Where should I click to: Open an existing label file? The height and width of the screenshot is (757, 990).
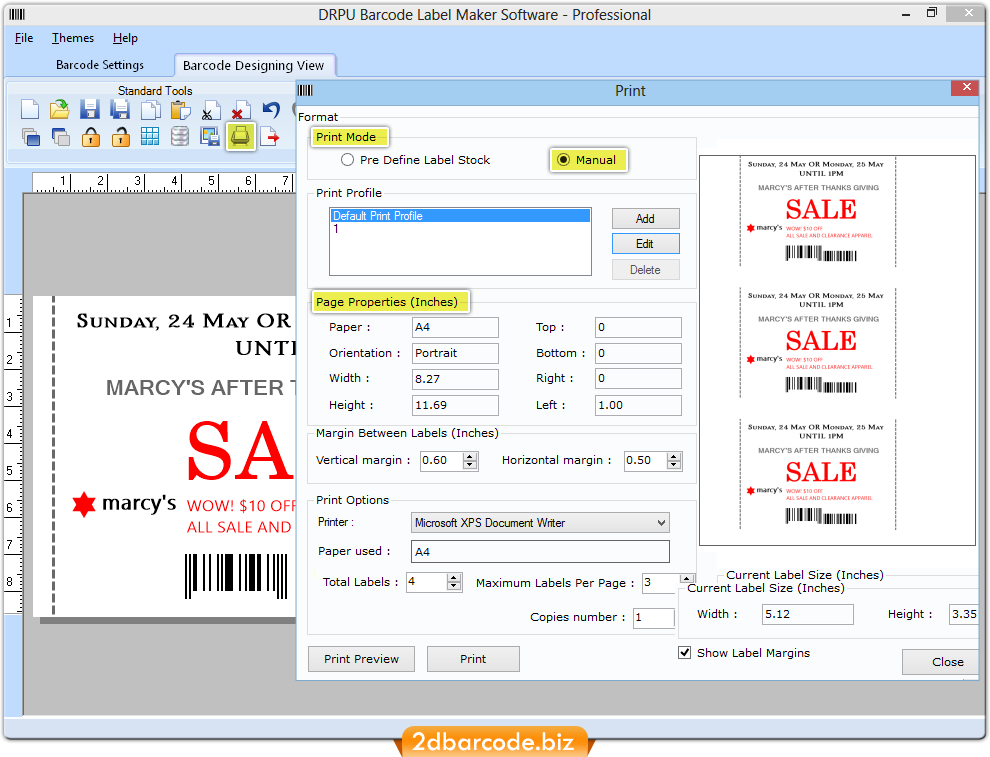point(59,110)
